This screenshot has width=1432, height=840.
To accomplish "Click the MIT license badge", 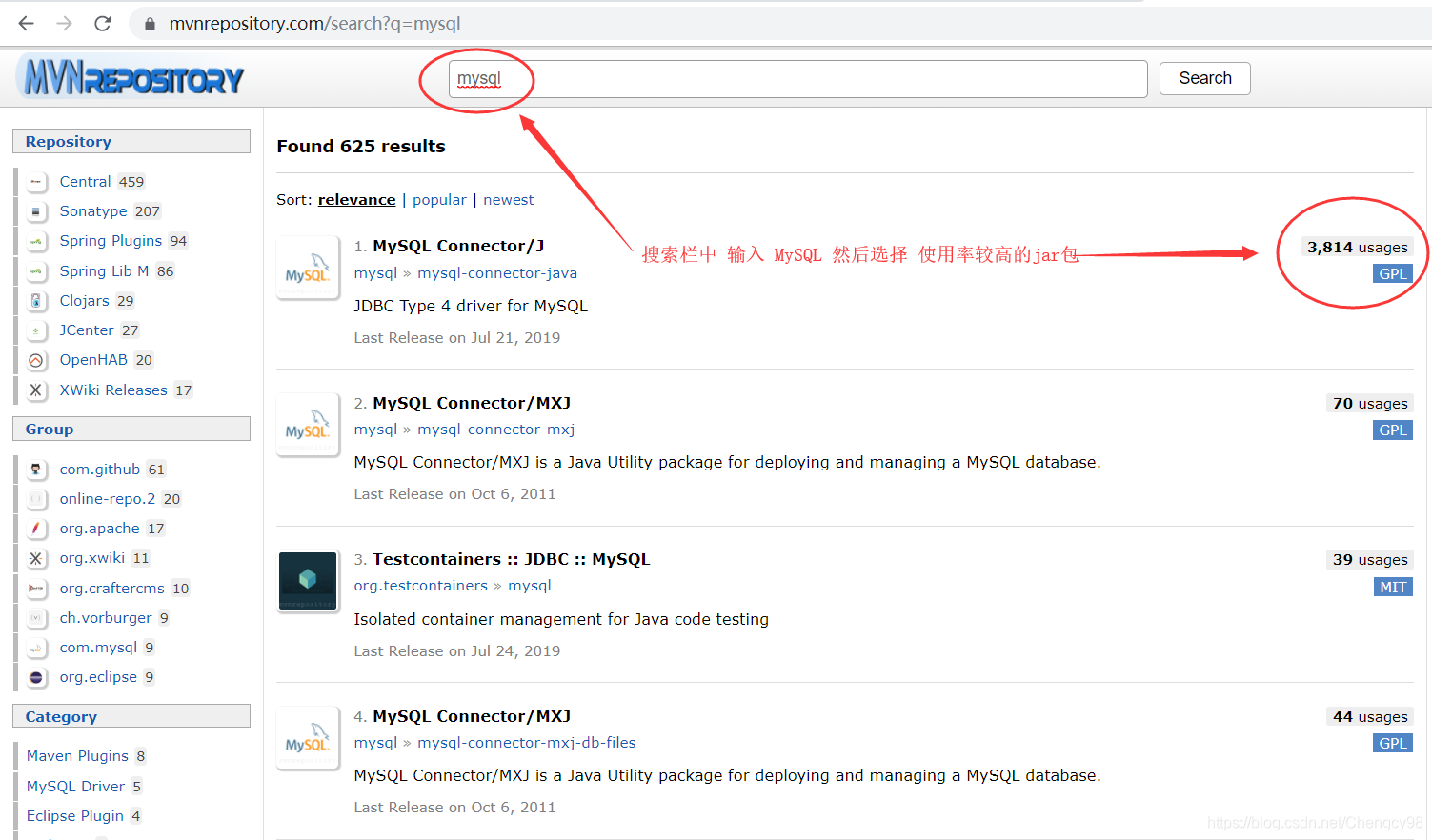I will (x=1392, y=588).
